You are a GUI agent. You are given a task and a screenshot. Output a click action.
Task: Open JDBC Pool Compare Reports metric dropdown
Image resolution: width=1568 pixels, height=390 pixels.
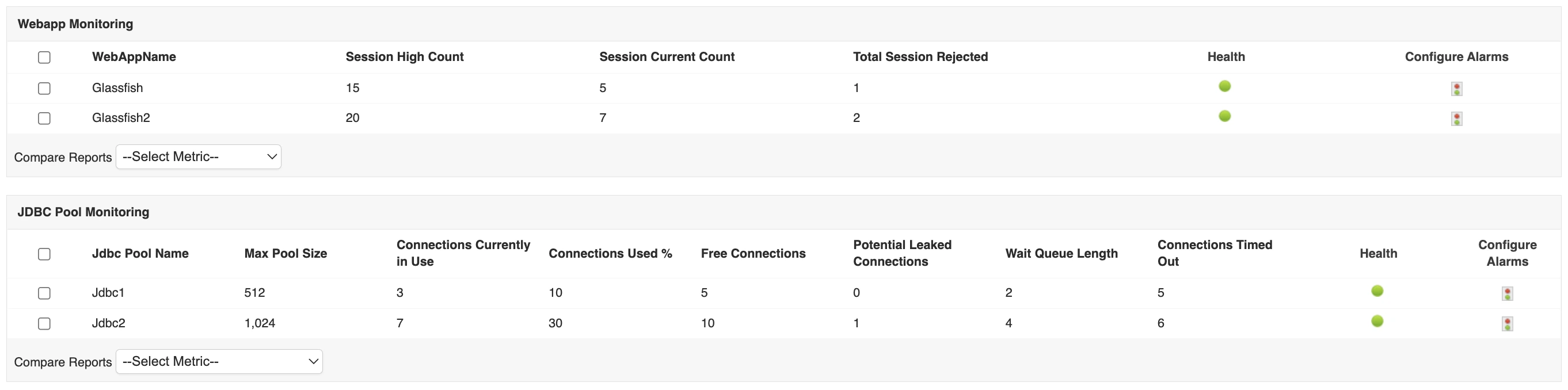[219, 361]
